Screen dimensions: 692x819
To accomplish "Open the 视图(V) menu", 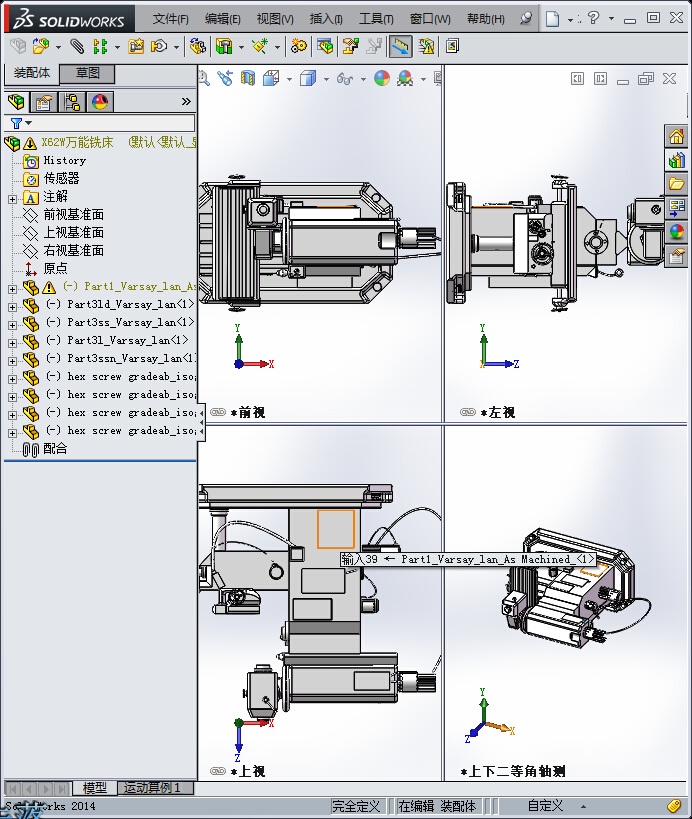I will point(275,19).
